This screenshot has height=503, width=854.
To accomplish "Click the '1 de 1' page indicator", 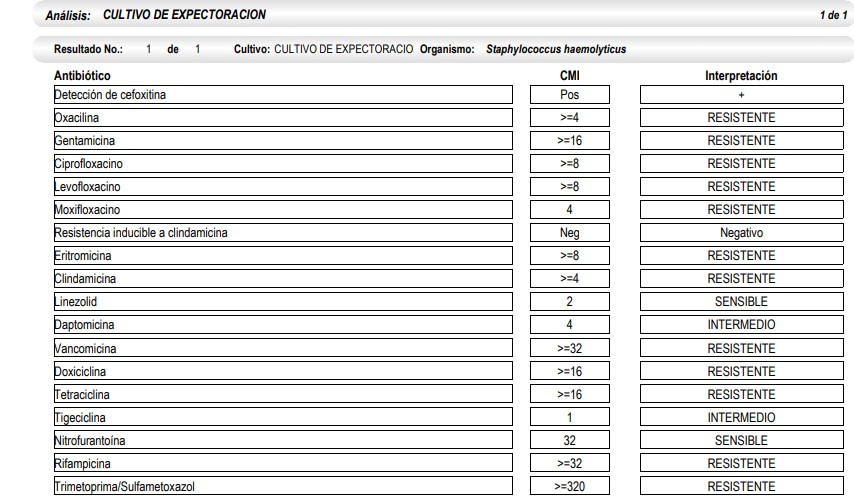I will [833, 15].
